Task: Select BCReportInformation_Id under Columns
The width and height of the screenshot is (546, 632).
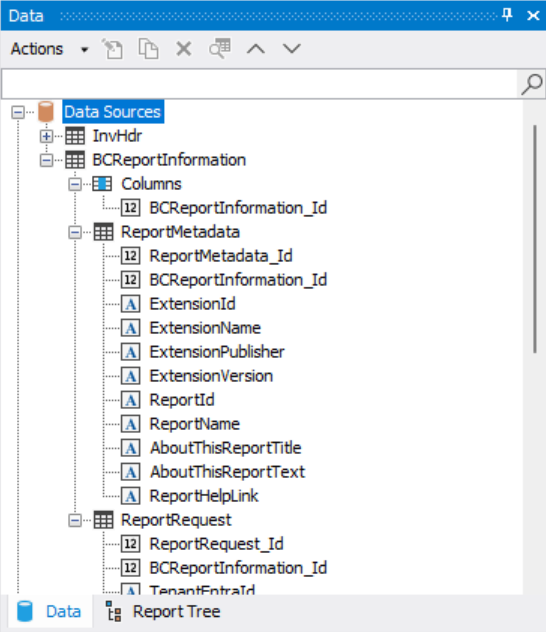Action: [238, 208]
